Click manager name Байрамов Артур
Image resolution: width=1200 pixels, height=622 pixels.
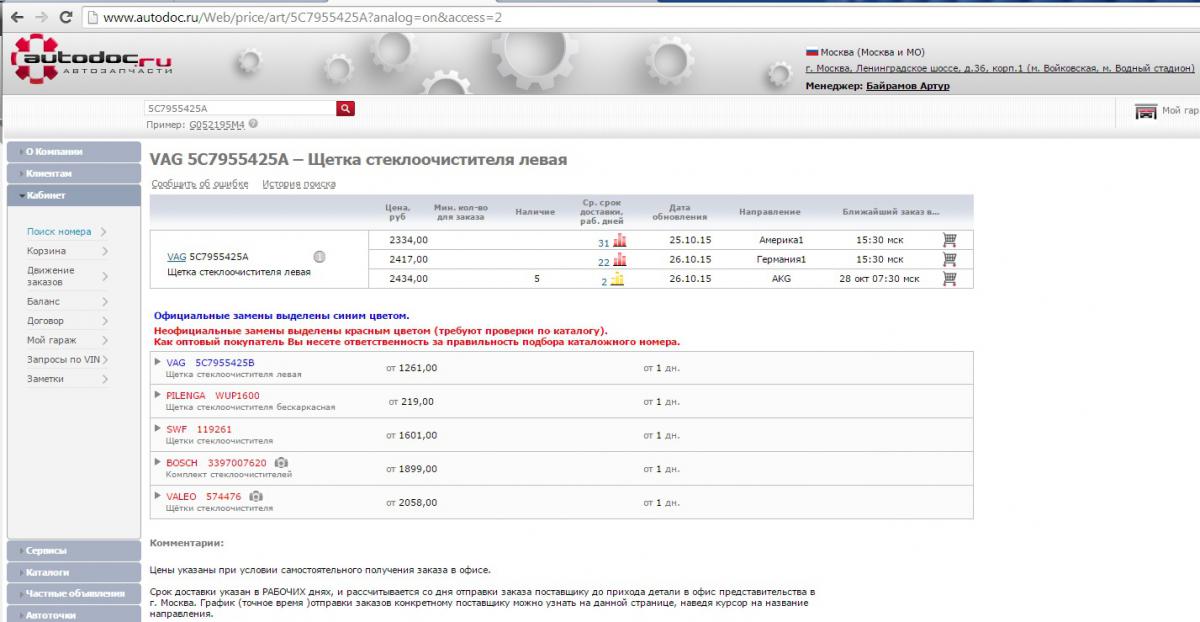click(x=909, y=86)
